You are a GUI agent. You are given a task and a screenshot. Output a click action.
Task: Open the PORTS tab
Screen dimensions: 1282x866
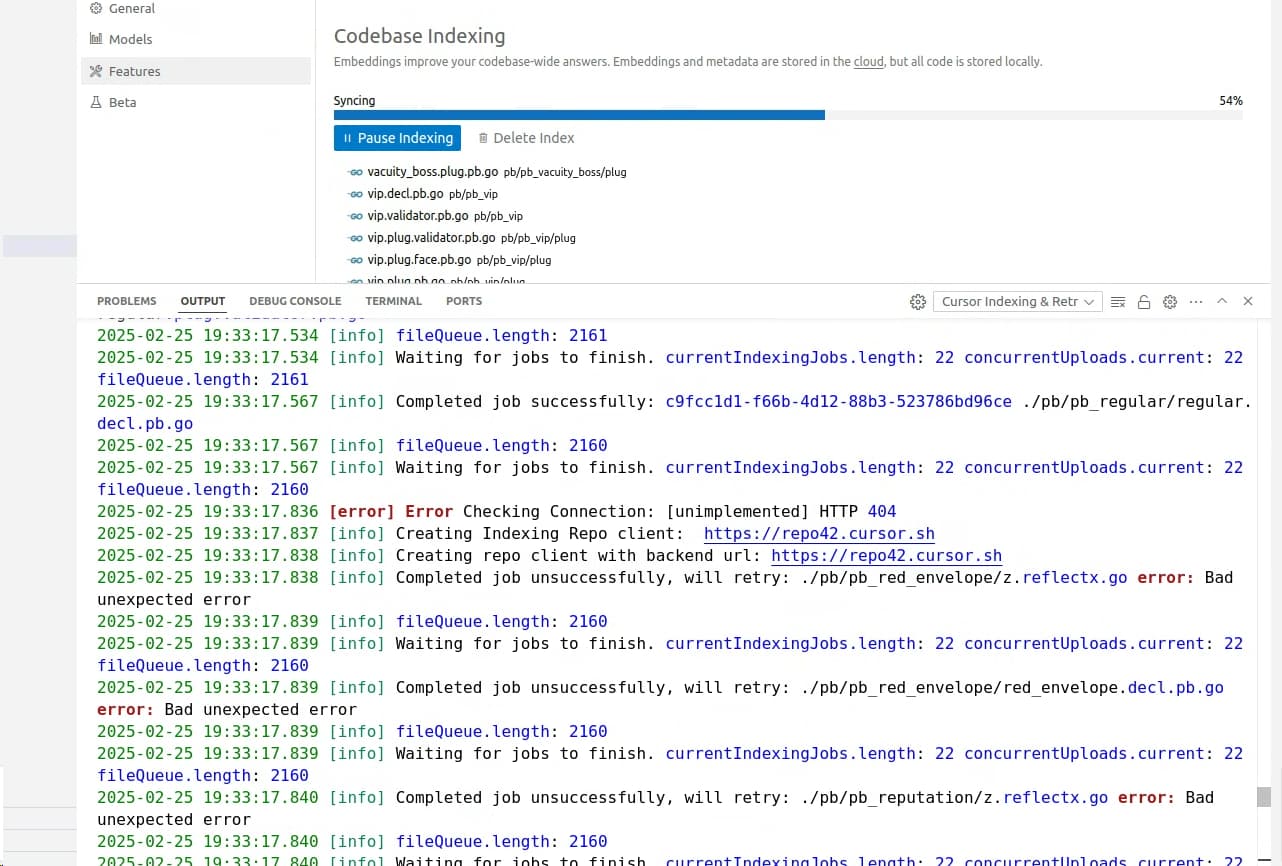(x=464, y=301)
